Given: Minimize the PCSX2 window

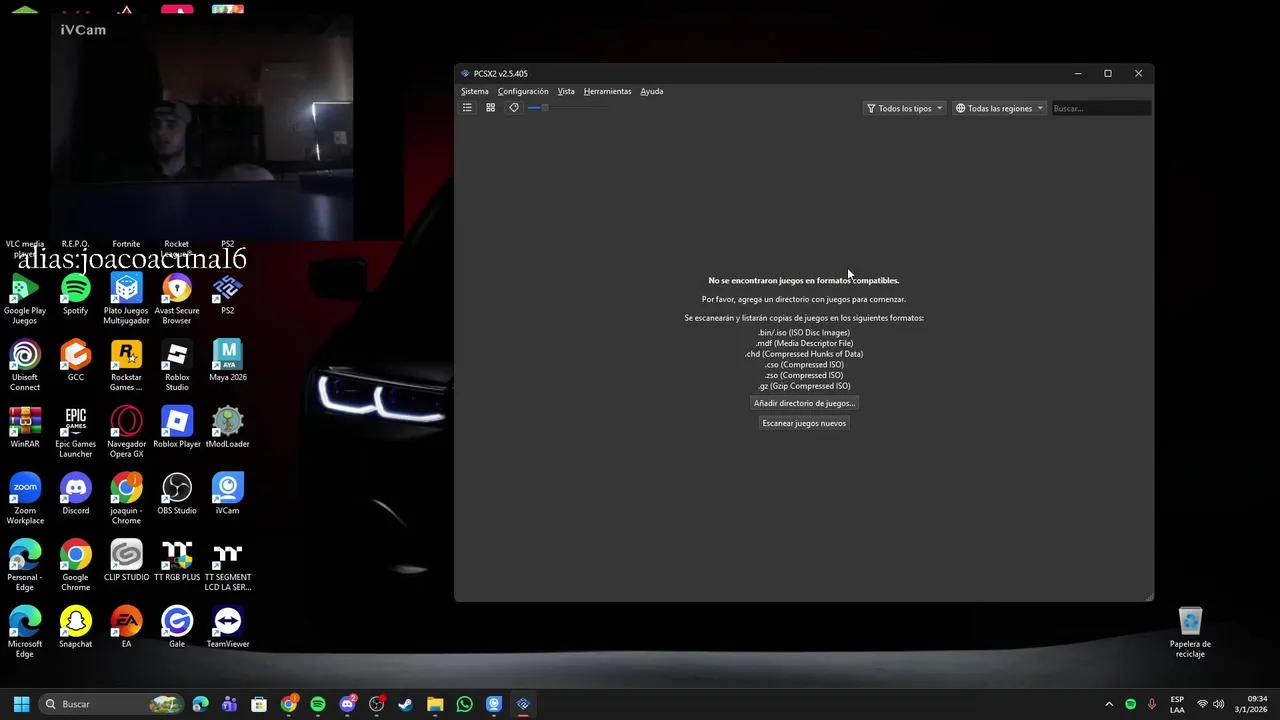Looking at the screenshot, I should pos(1078,73).
